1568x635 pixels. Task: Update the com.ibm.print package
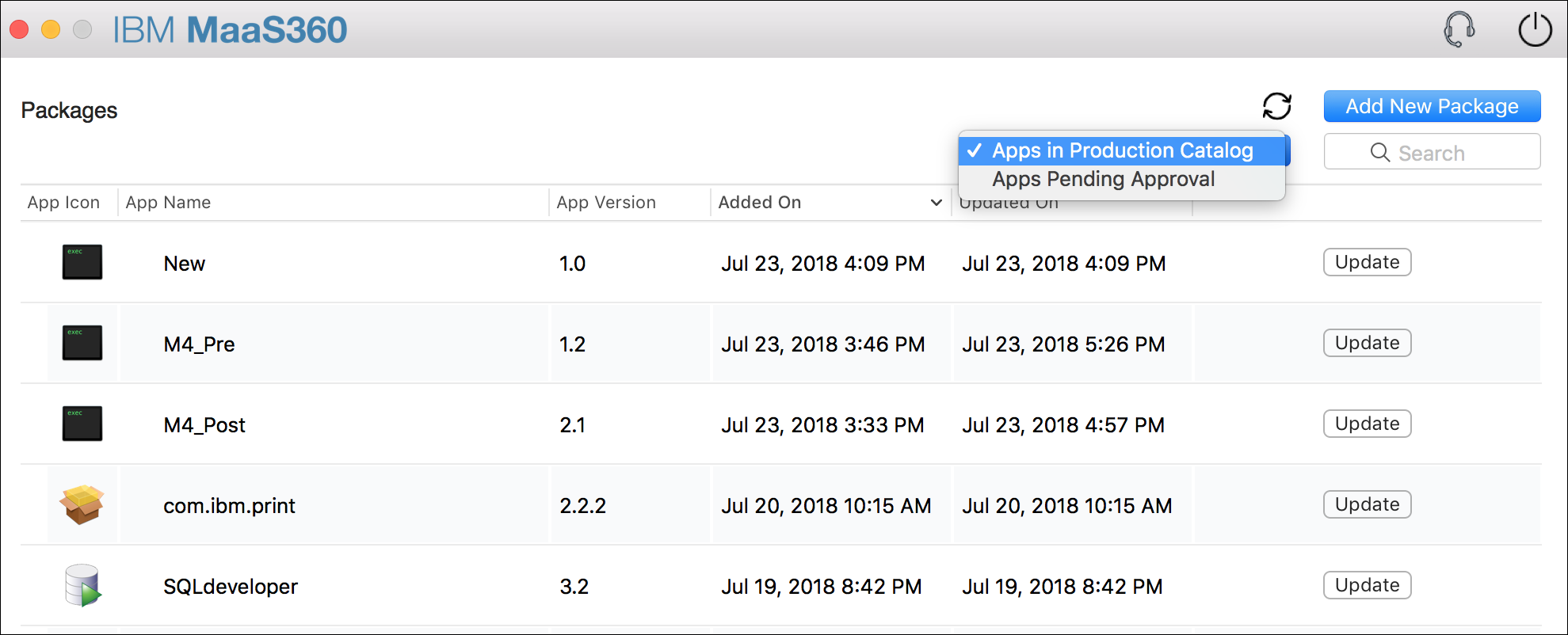pos(1367,504)
